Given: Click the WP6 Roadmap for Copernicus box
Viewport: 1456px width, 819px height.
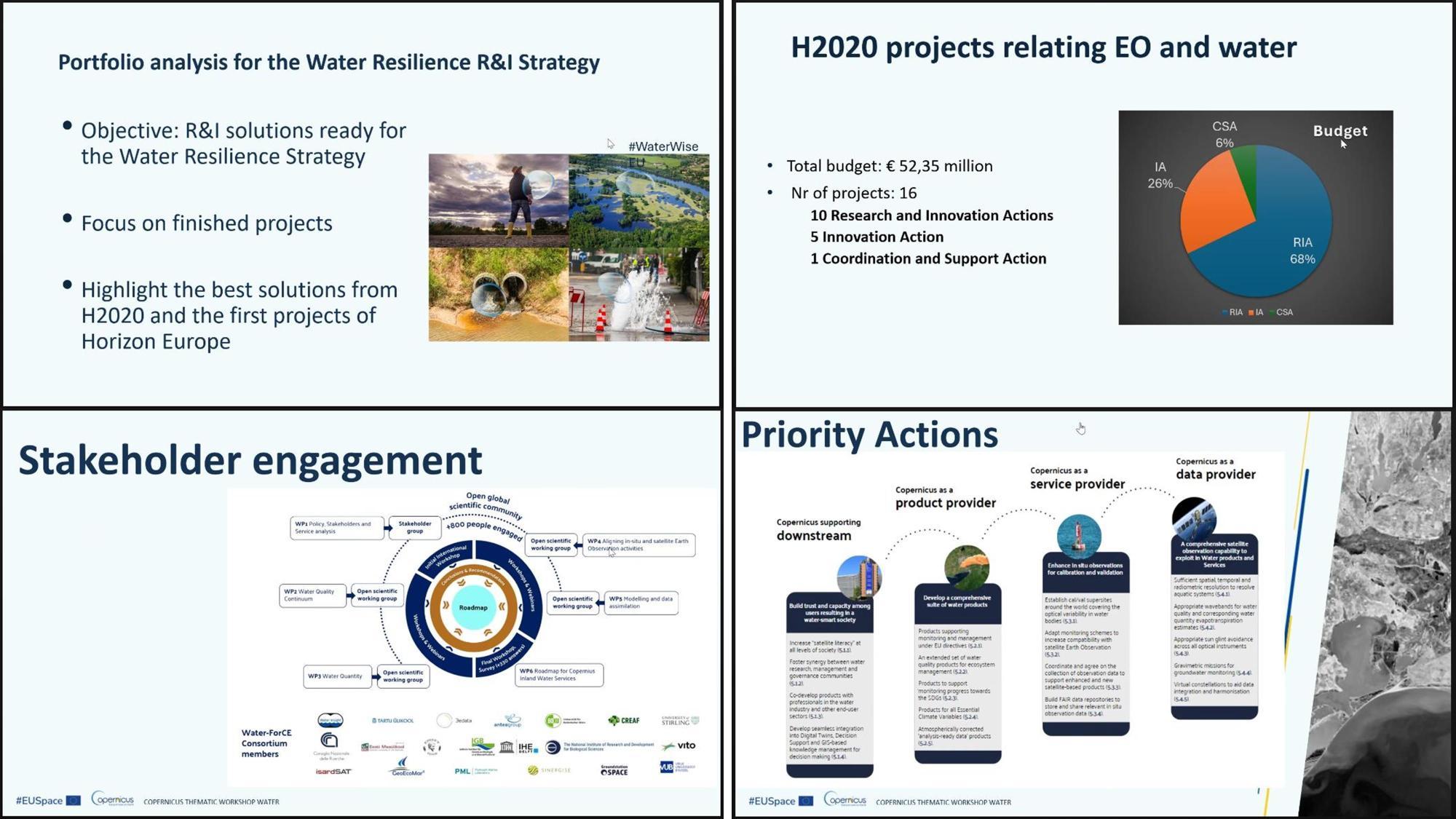Looking at the screenshot, I should pyautogui.click(x=559, y=674).
